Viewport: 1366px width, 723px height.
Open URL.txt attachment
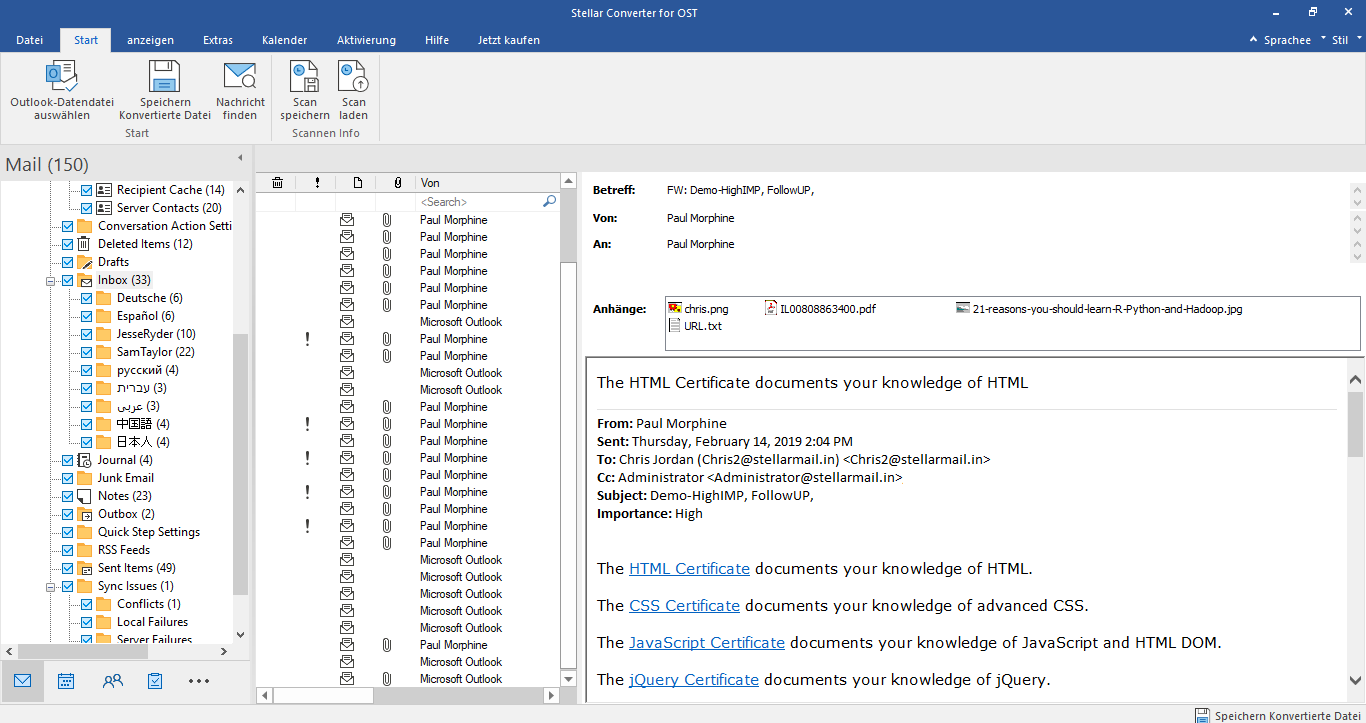pyautogui.click(x=695, y=326)
